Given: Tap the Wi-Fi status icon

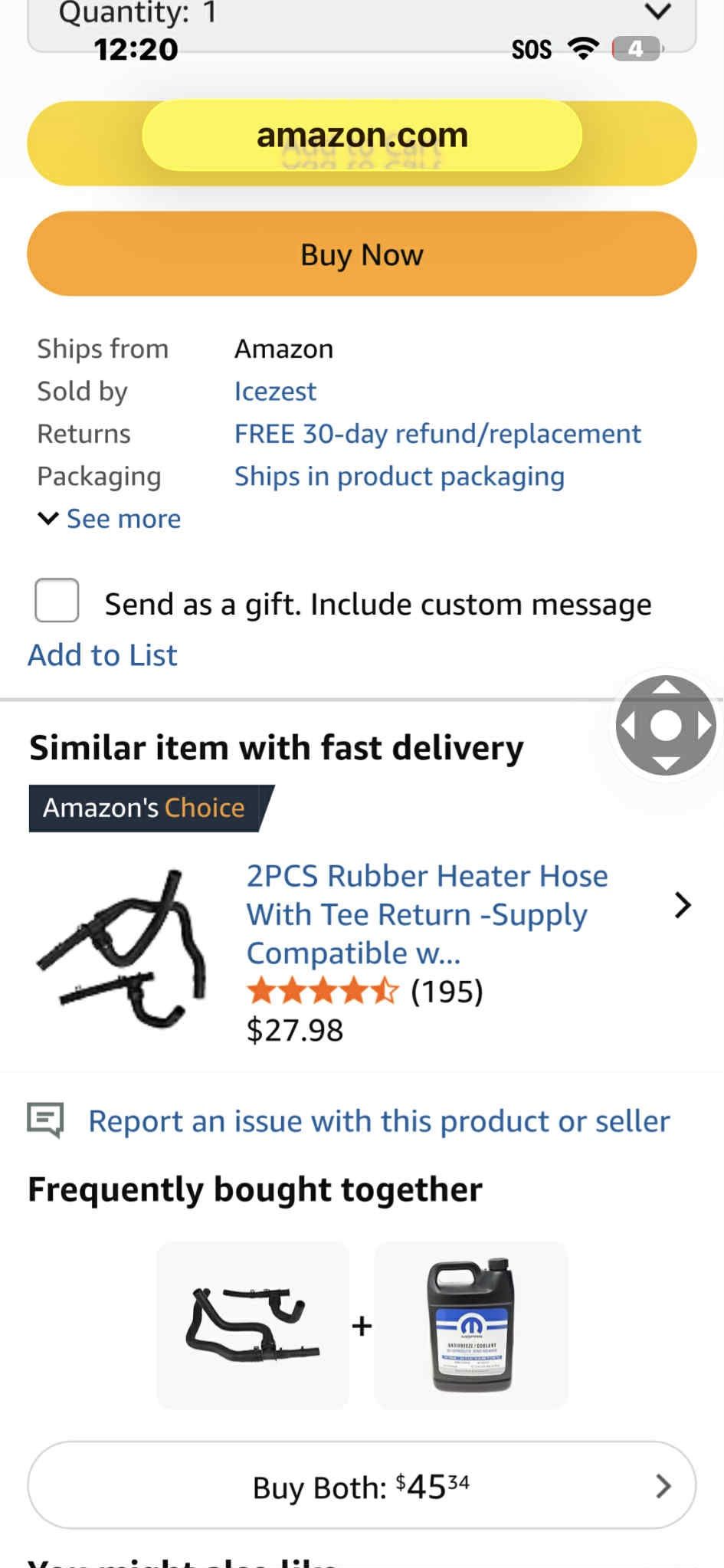Looking at the screenshot, I should (582, 49).
